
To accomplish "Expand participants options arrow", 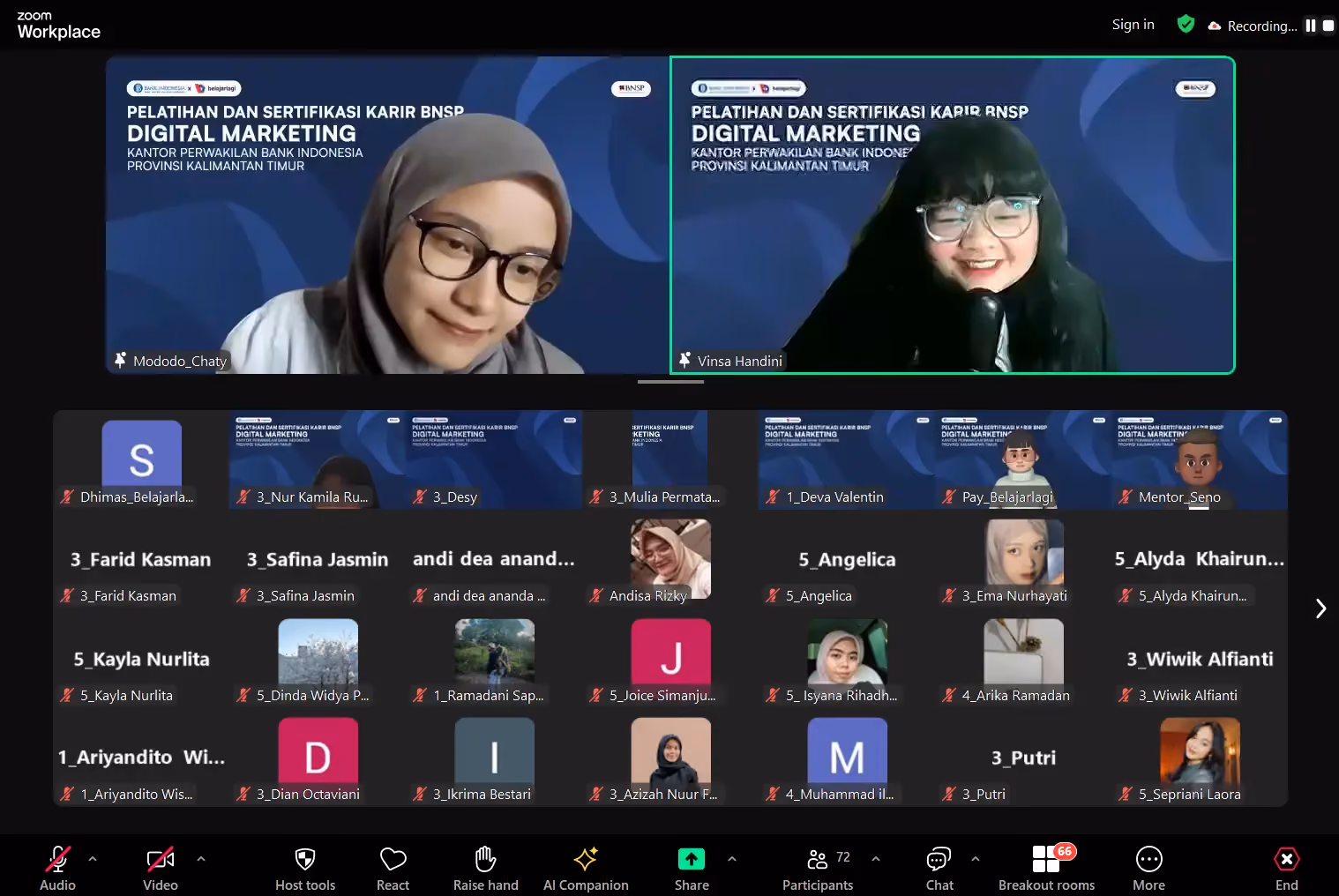I will pyautogui.click(x=876, y=858).
